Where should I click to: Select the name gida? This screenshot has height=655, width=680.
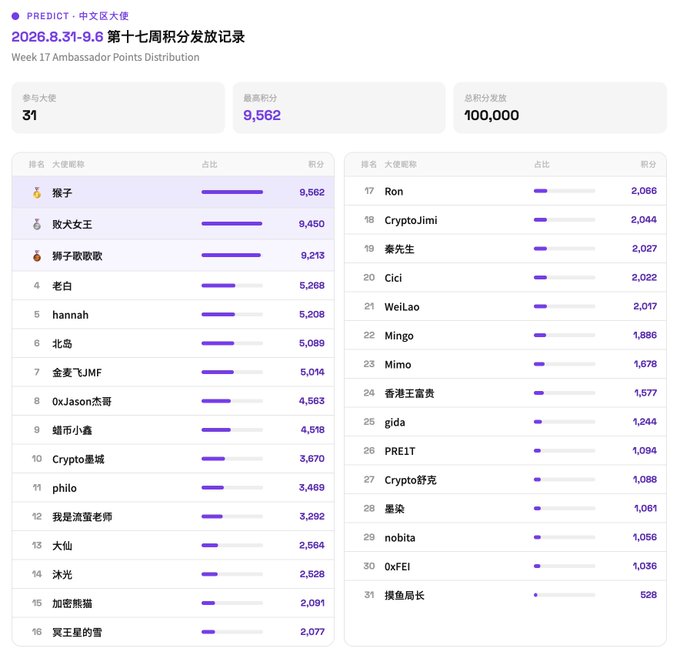(395, 422)
